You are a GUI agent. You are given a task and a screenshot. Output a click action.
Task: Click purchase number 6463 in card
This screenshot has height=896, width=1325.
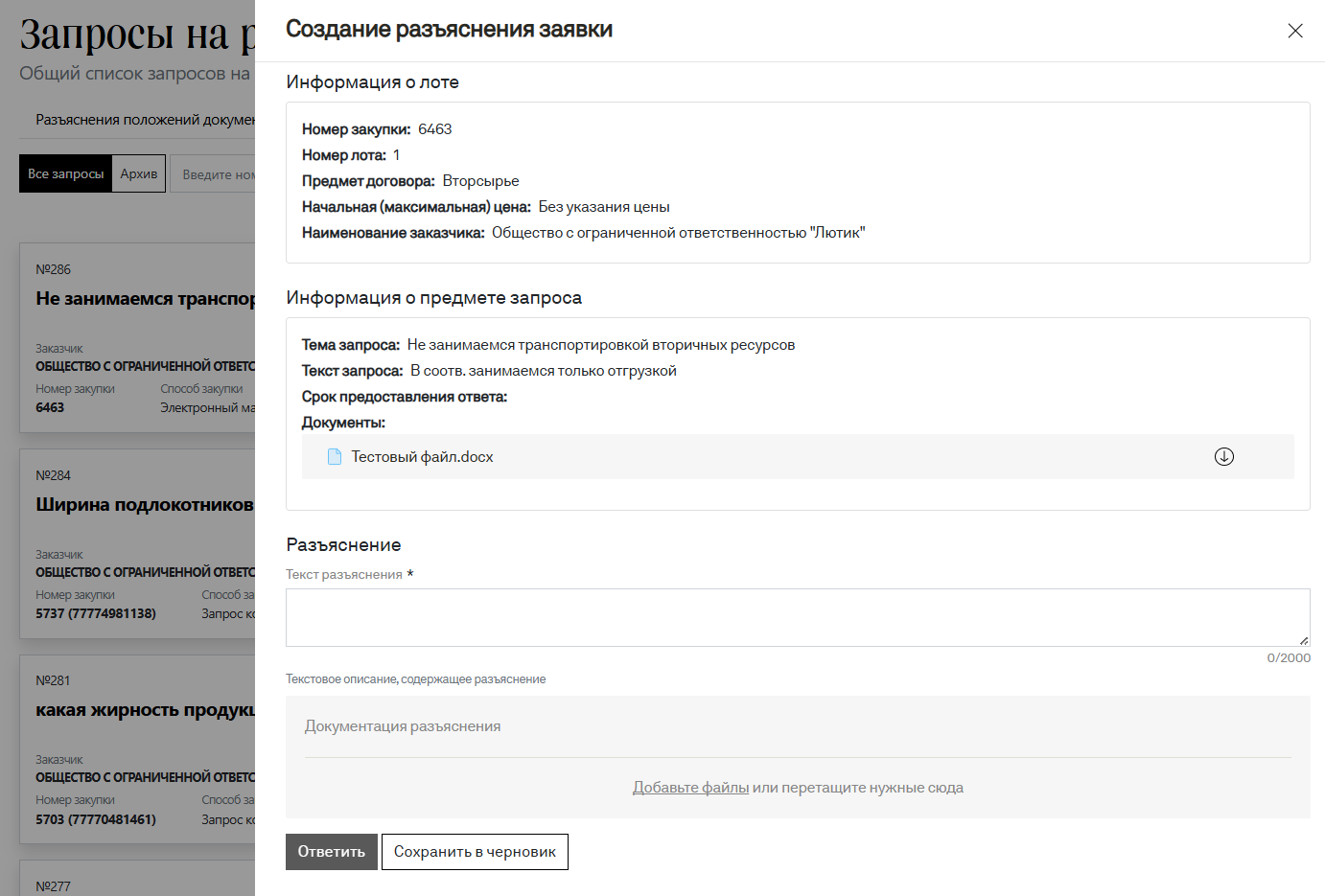(x=50, y=407)
